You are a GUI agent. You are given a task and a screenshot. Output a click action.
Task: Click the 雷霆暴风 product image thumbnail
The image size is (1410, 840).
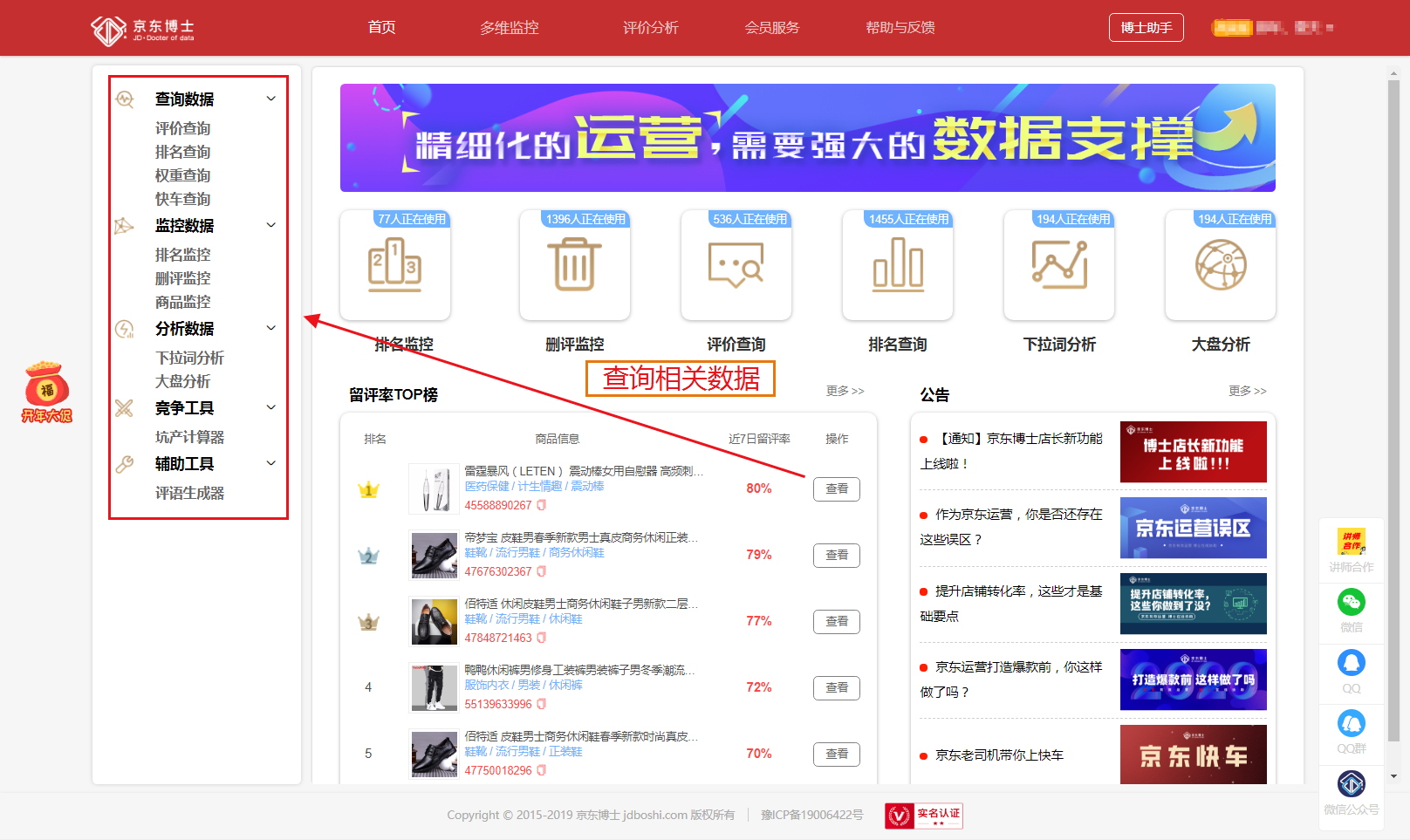(435, 489)
